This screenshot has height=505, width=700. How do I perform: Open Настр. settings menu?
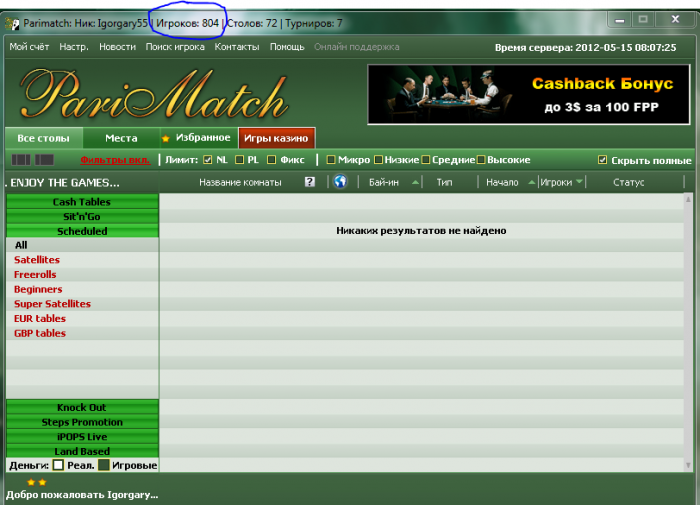[74, 47]
